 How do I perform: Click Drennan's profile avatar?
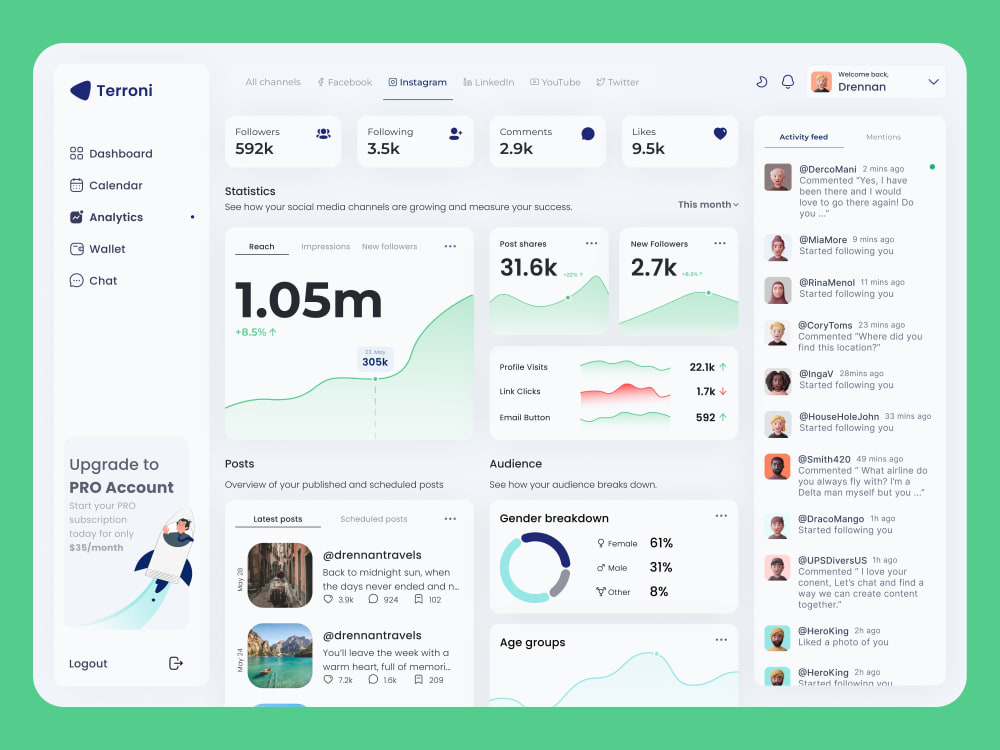click(821, 82)
